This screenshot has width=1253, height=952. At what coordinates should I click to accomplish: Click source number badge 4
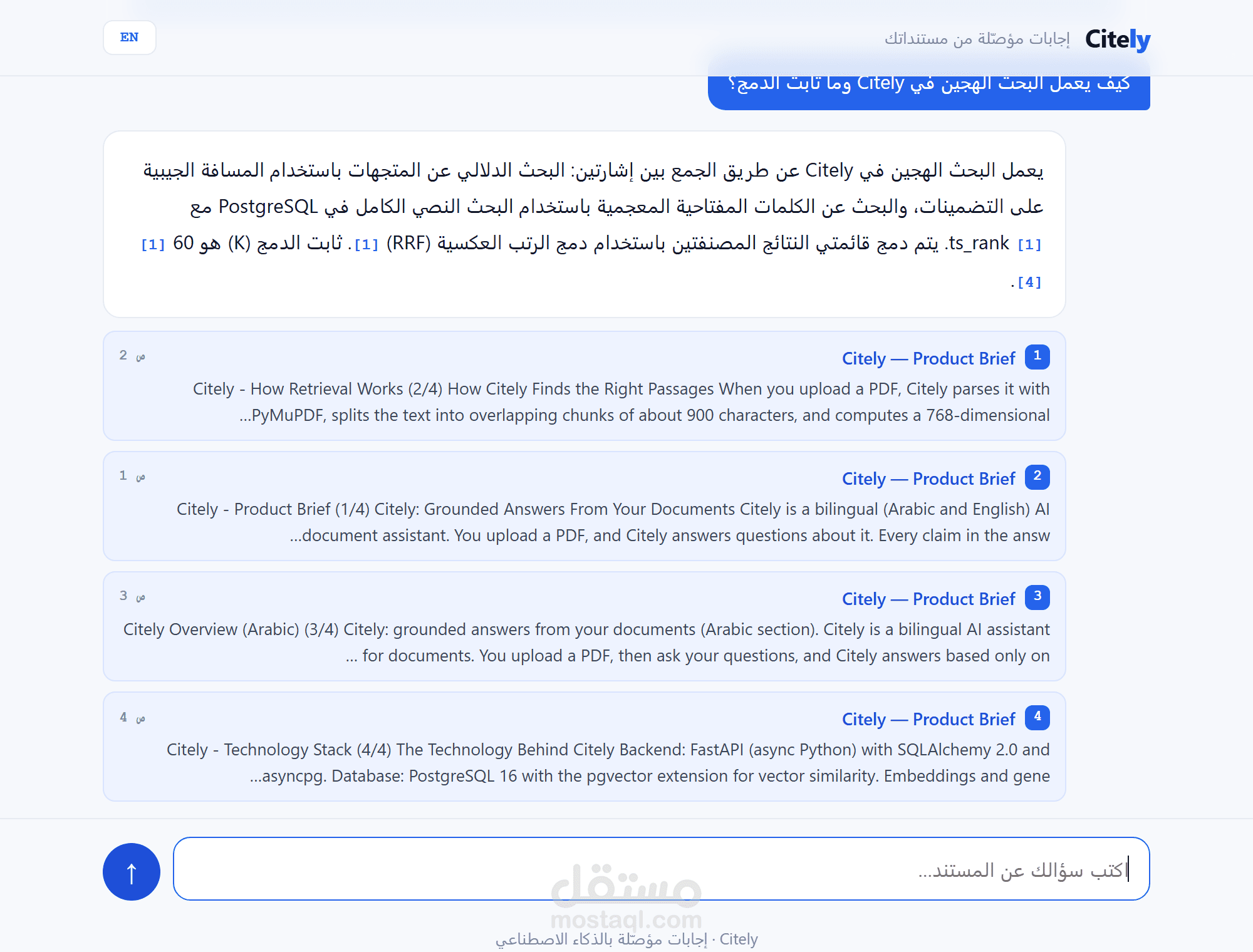click(1037, 717)
